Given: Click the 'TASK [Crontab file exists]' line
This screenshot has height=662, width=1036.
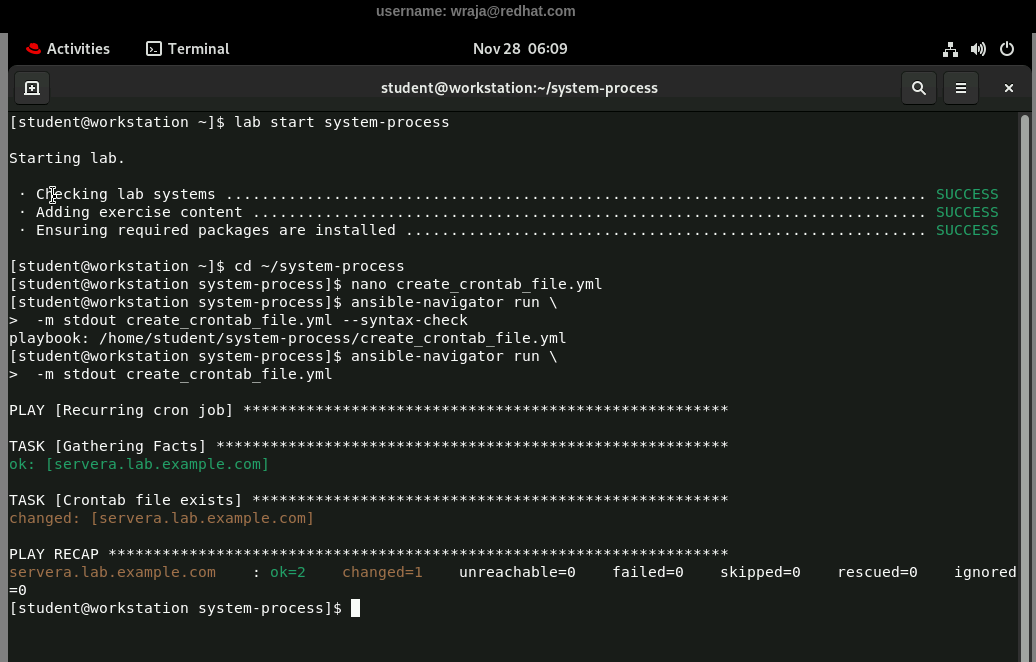Looking at the screenshot, I should pyautogui.click(x=127, y=500).
